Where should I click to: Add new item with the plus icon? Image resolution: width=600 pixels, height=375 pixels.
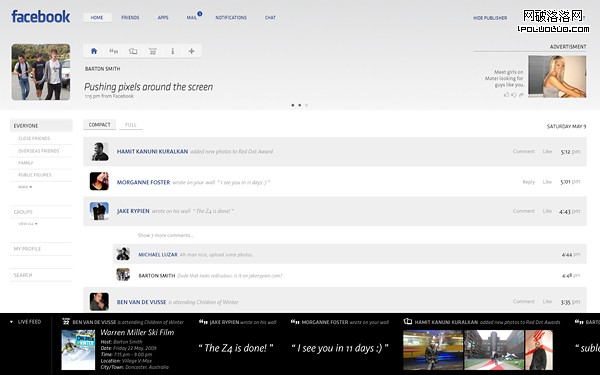(192, 51)
